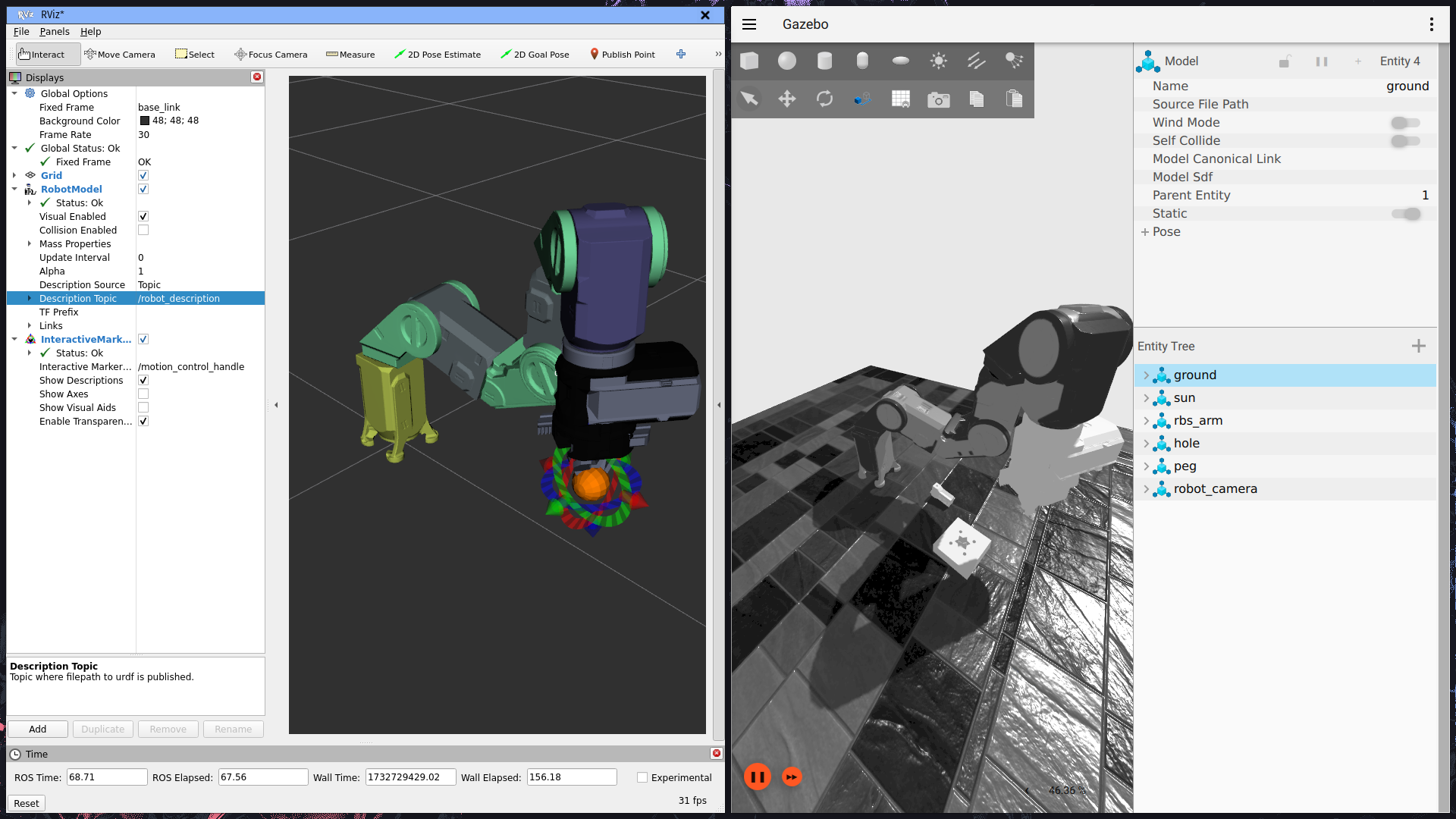Select the translate mode tool

[x=787, y=99]
